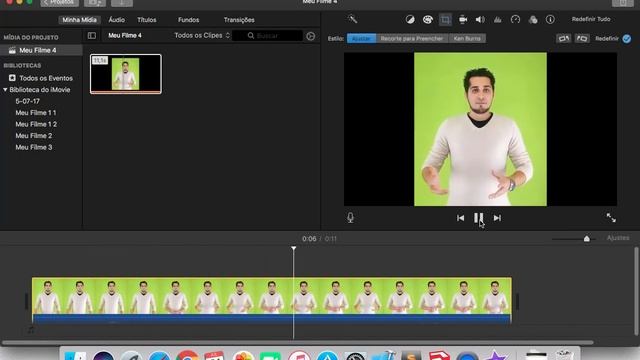The height and width of the screenshot is (360, 640).
Task: Select the crop tool in the adjustments bar
Action: [x=445, y=20]
